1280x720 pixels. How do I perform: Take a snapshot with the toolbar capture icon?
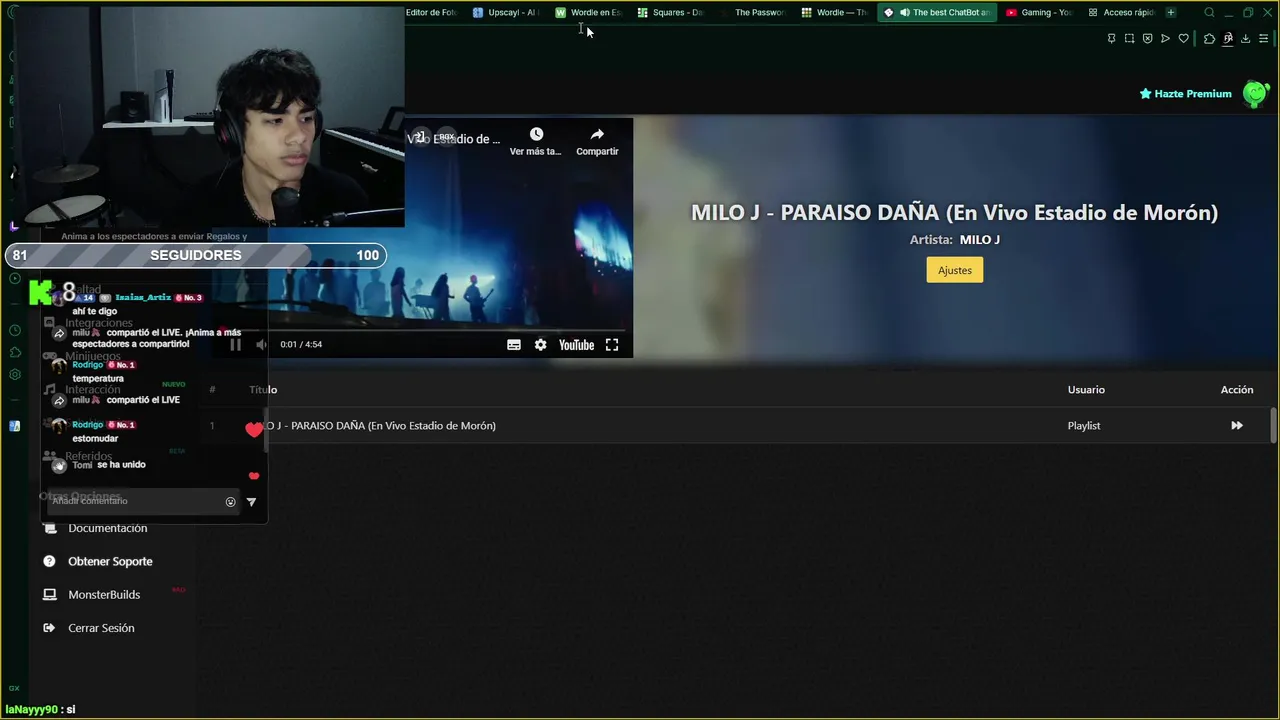1129,39
